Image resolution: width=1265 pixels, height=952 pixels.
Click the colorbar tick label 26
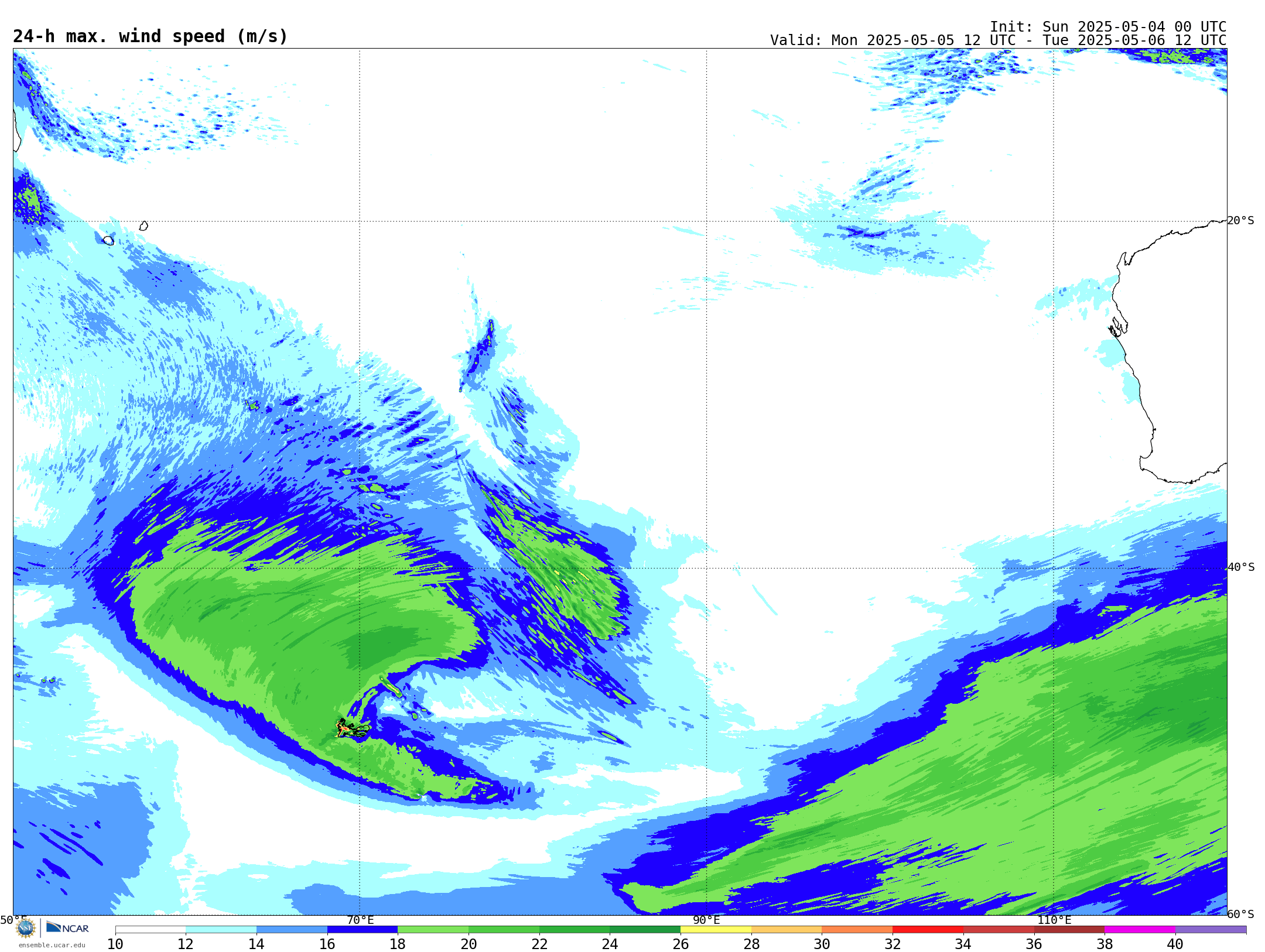point(681,944)
